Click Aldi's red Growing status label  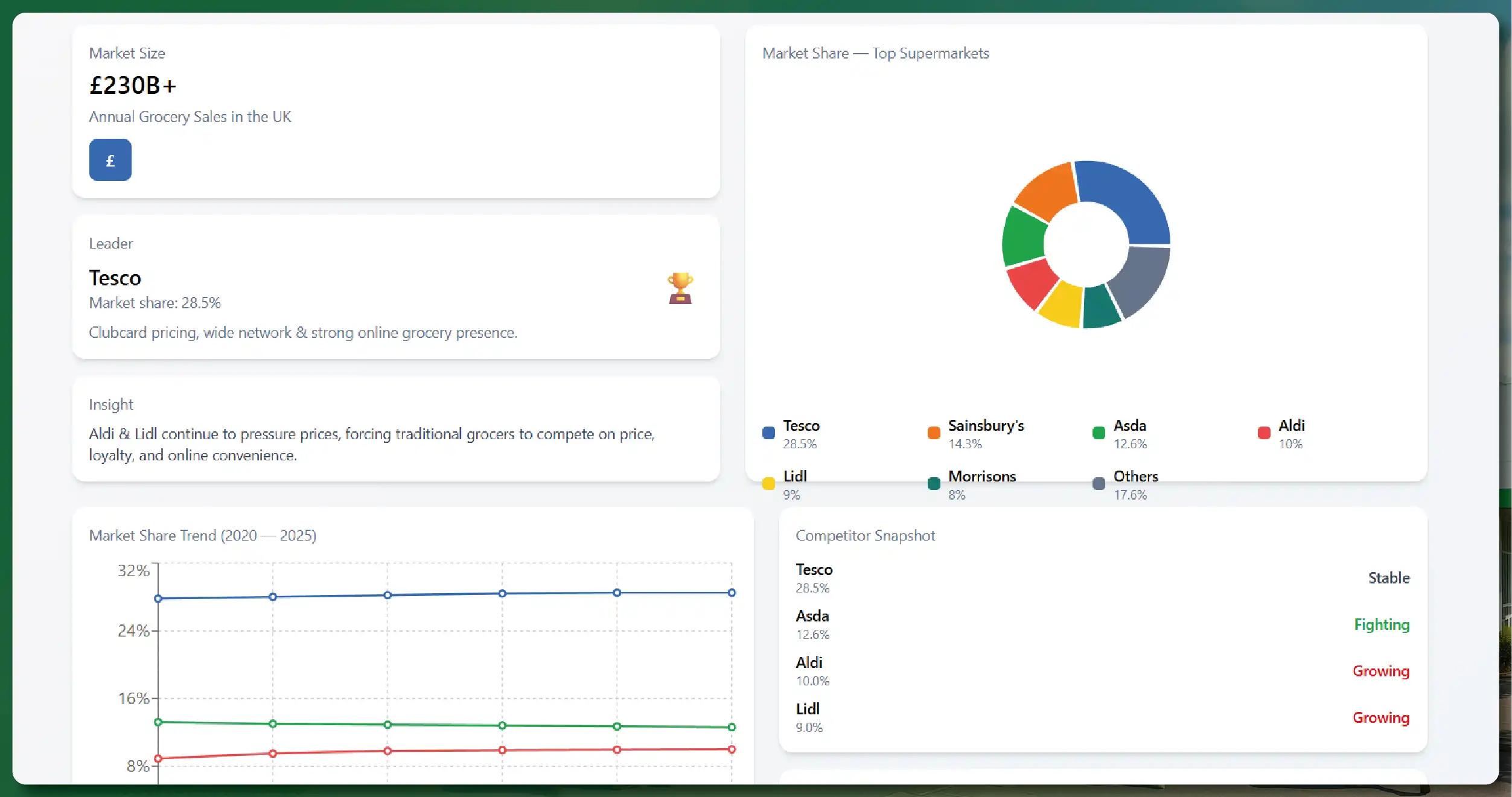(x=1380, y=671)
